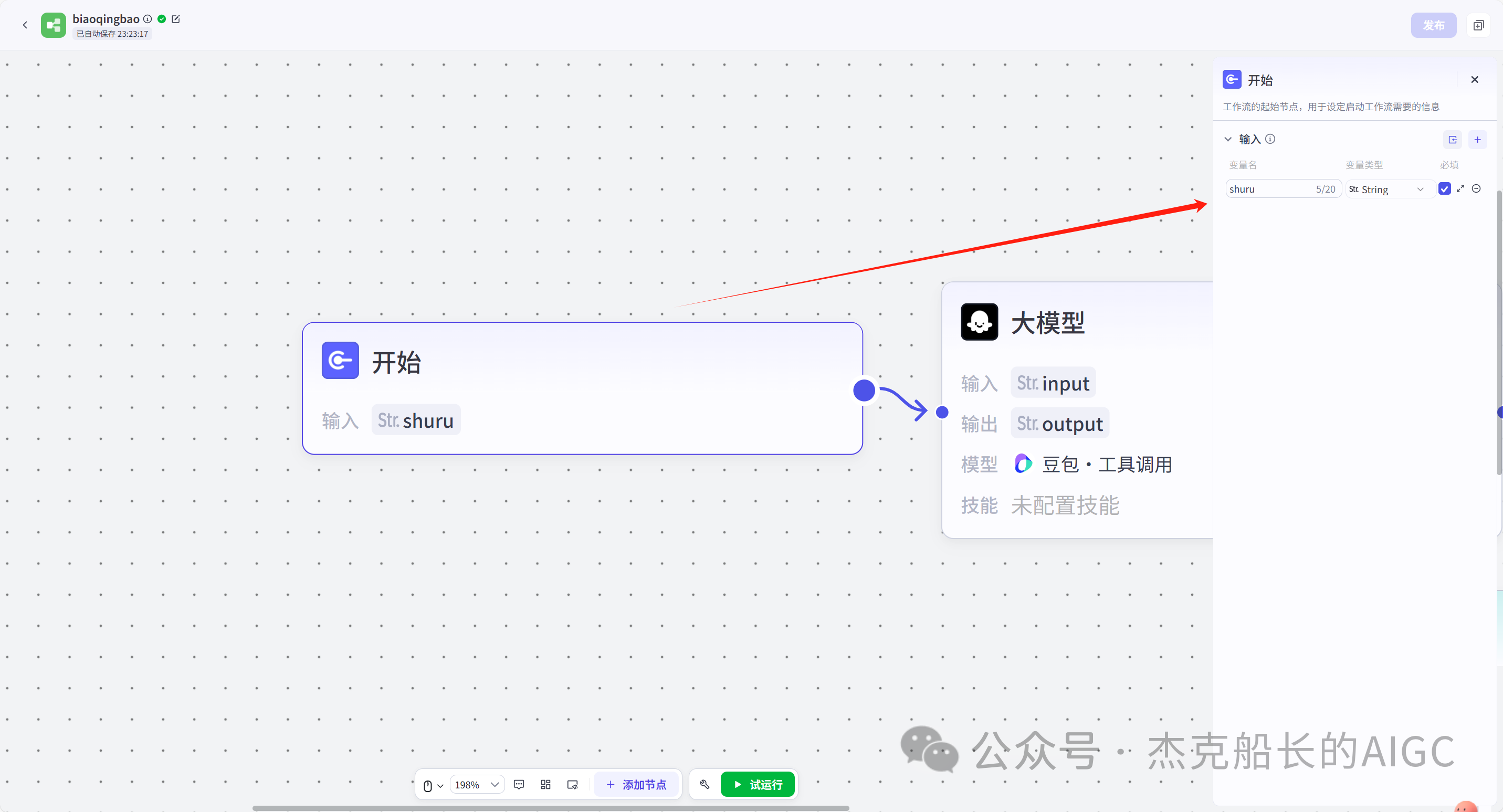Click the import variable icon in 输入 section
Screen dimensions: 1503x812
point(1453,140)
